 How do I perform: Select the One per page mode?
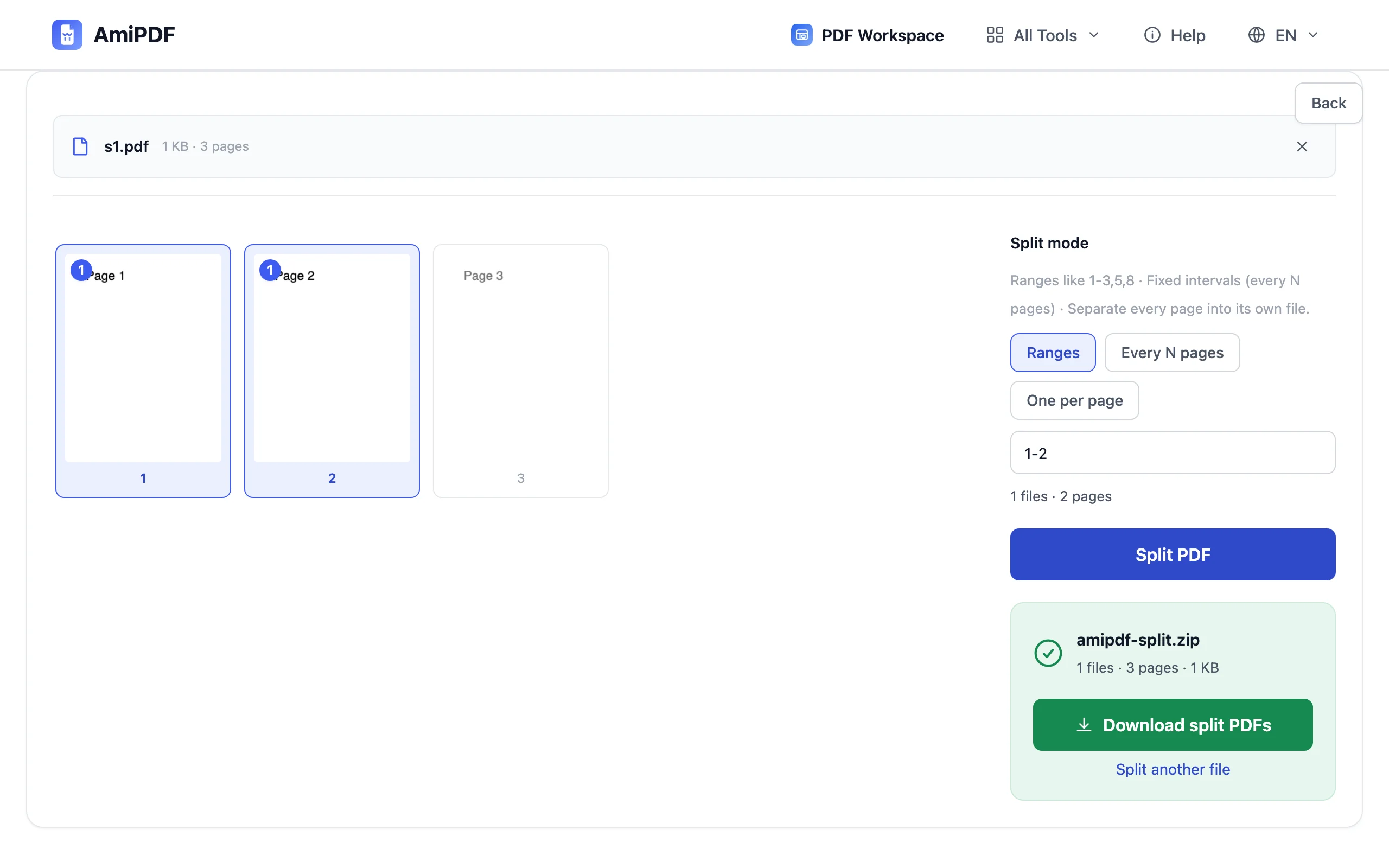(x=1074, y=400)
